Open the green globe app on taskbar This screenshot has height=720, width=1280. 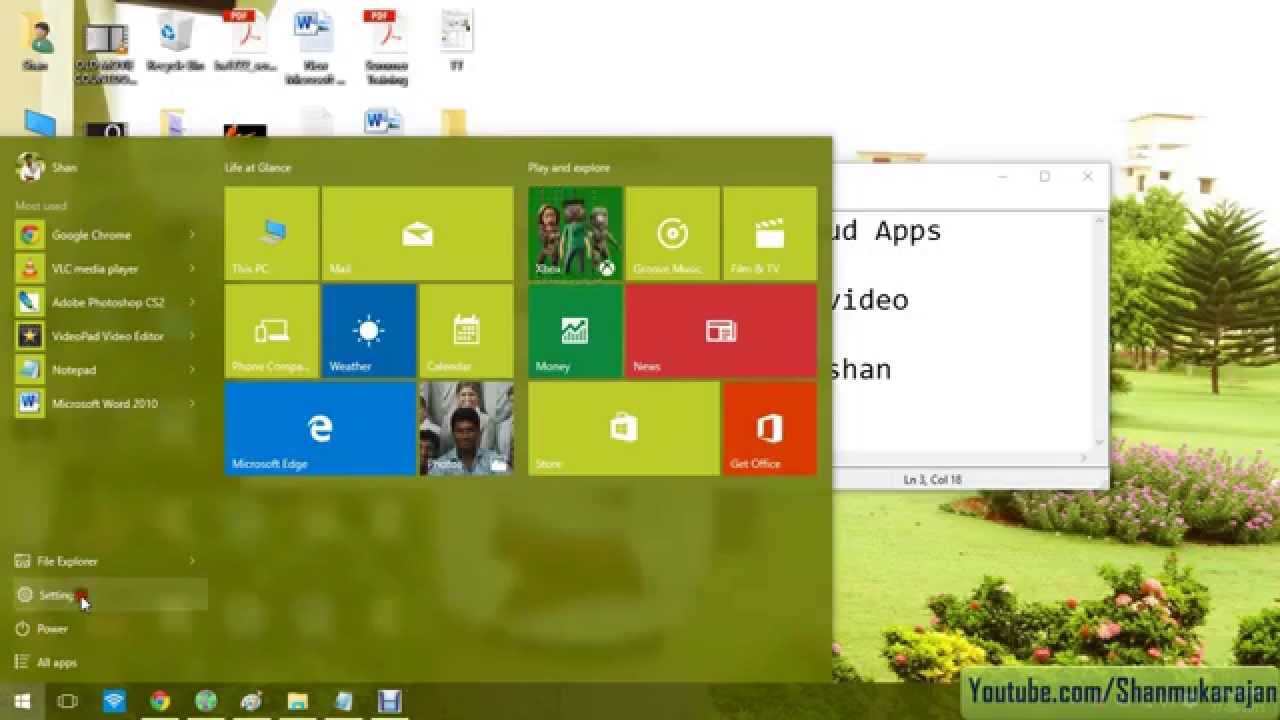pyautogui.click(x=206, y=701)
